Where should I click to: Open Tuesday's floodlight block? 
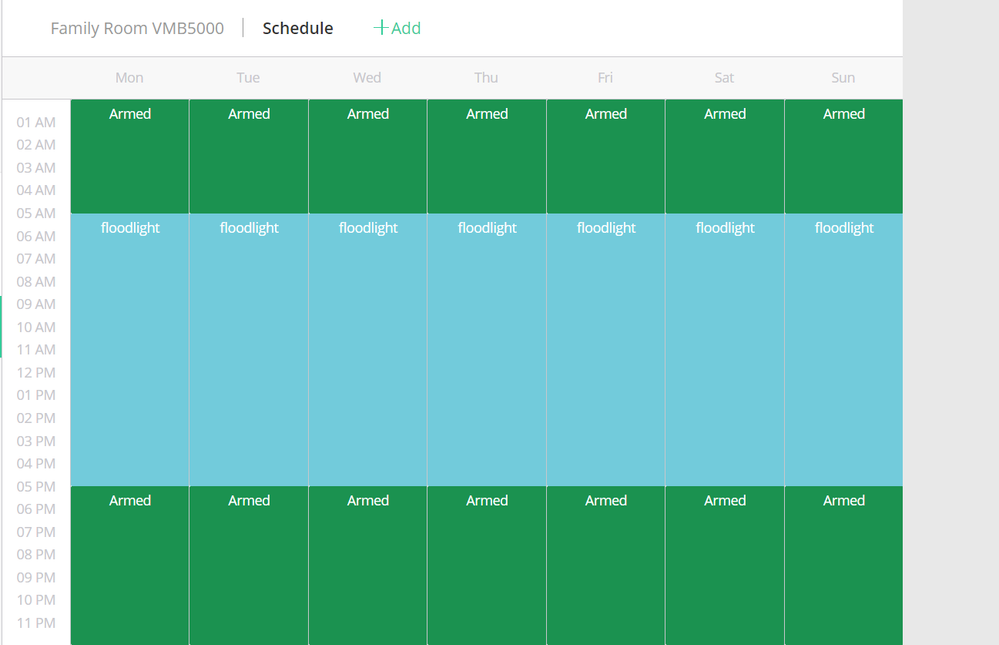(249, 350)
